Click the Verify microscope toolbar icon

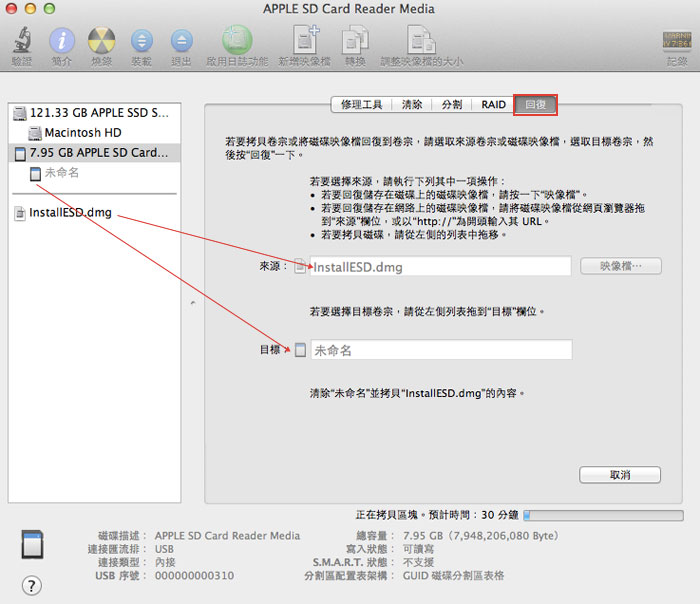click(x=21, y=40)
